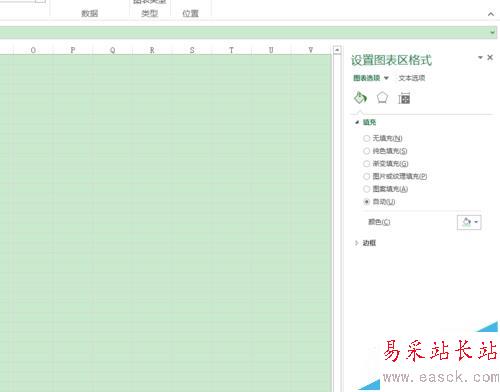Screen dimensions: 500x392
Task: Expand the formula bar arrow
Action: pos(492,32)
